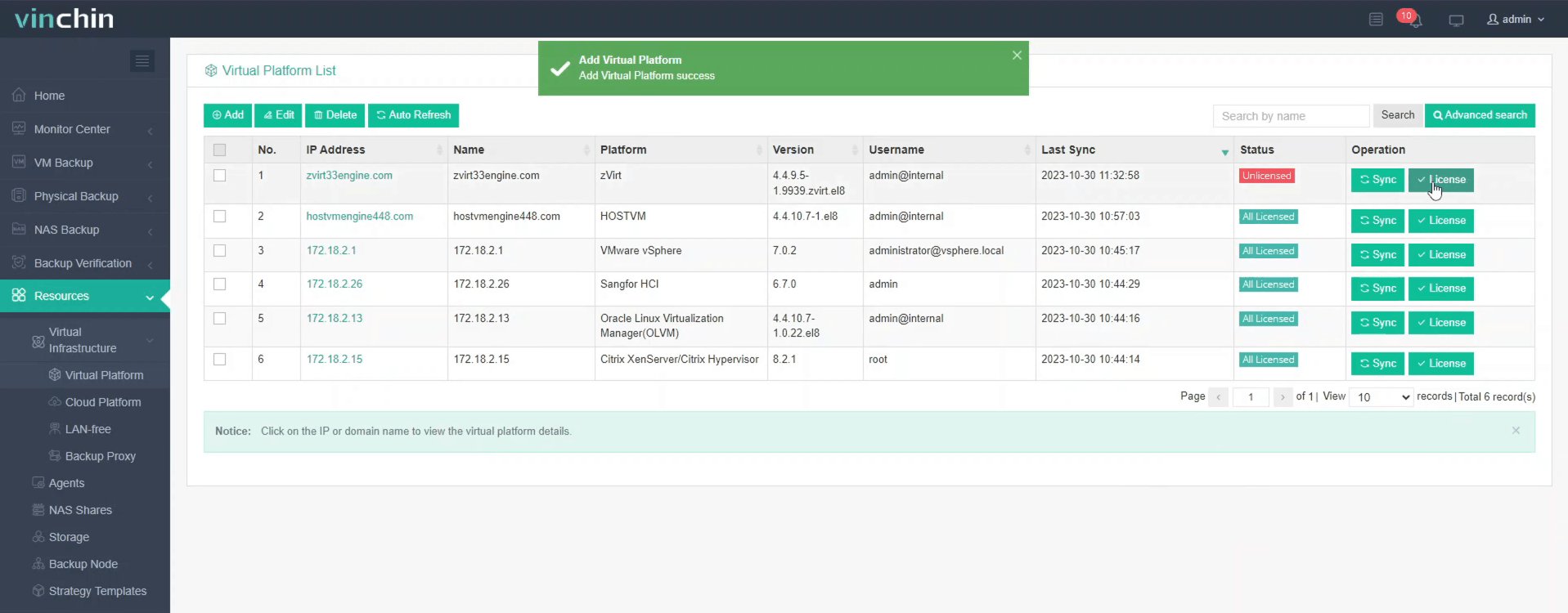Click the Virtual Infrastructure icon
Screen dimensions: 1568x613
tap(38, 342)
